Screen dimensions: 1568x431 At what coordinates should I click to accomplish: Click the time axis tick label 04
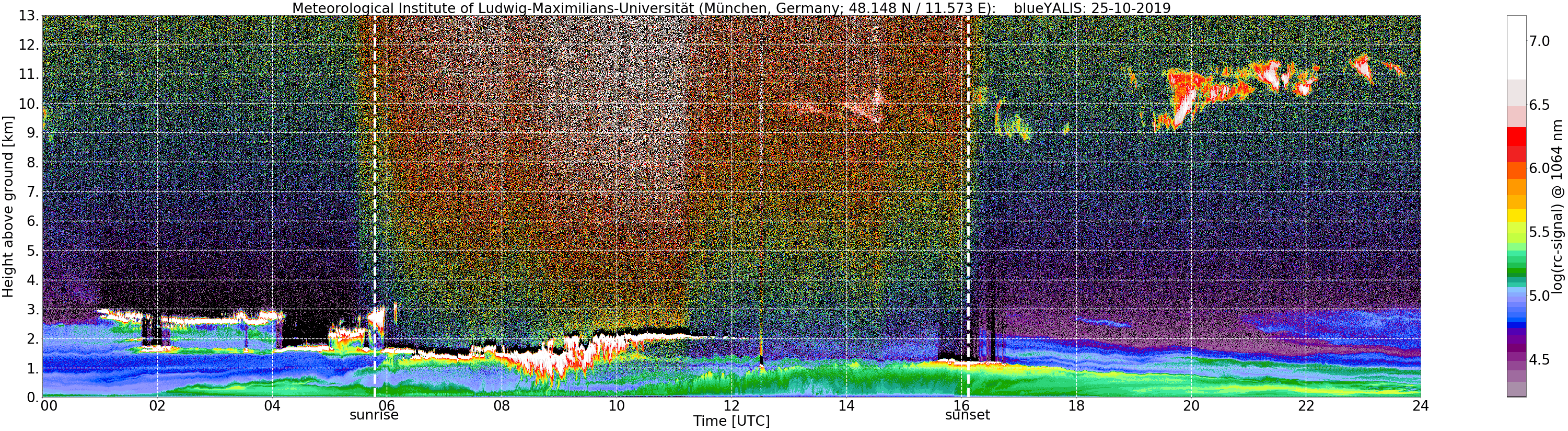(x=272, y=405)
